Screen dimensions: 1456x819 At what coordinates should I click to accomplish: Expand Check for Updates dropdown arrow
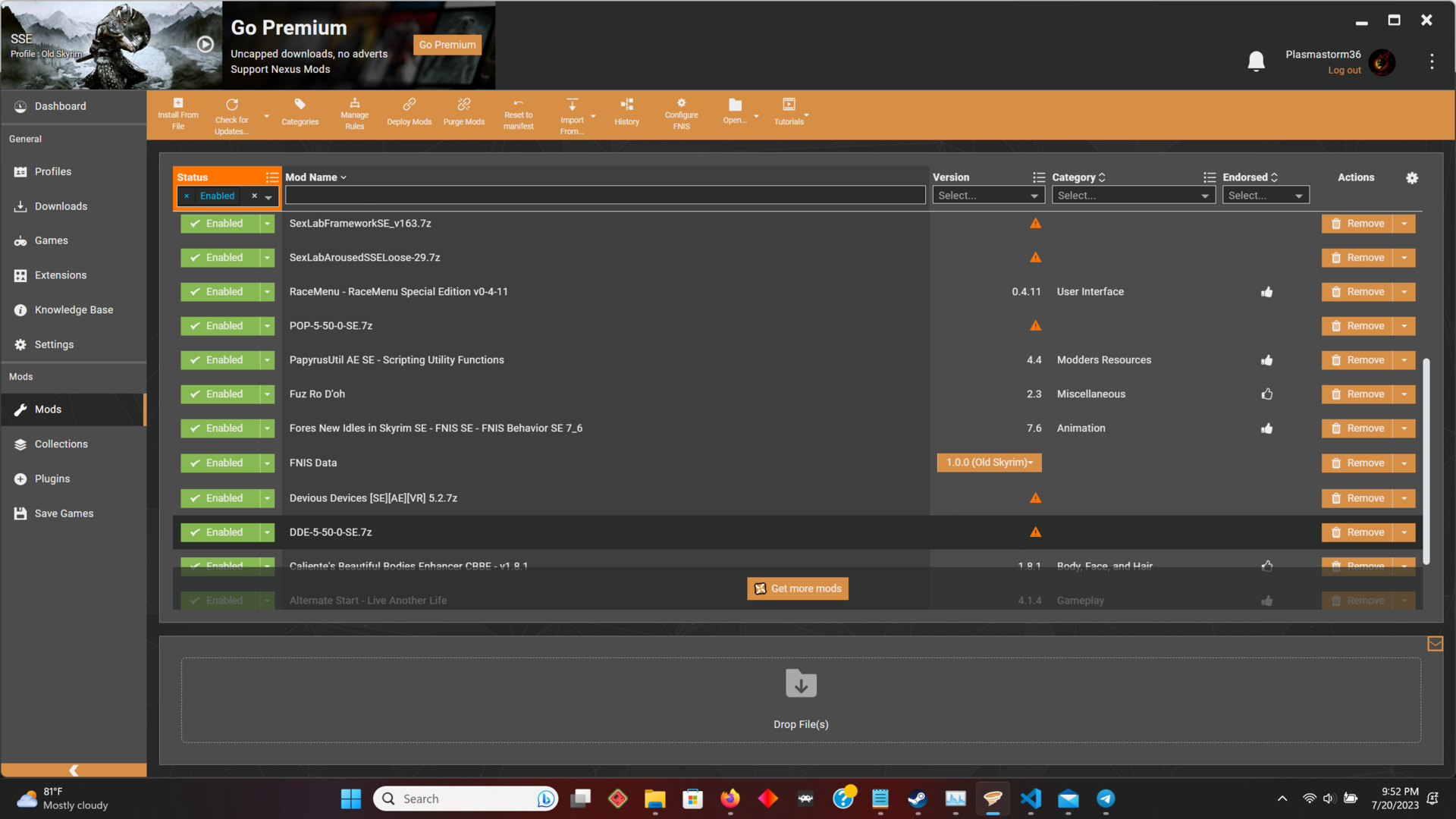(266, 116)
